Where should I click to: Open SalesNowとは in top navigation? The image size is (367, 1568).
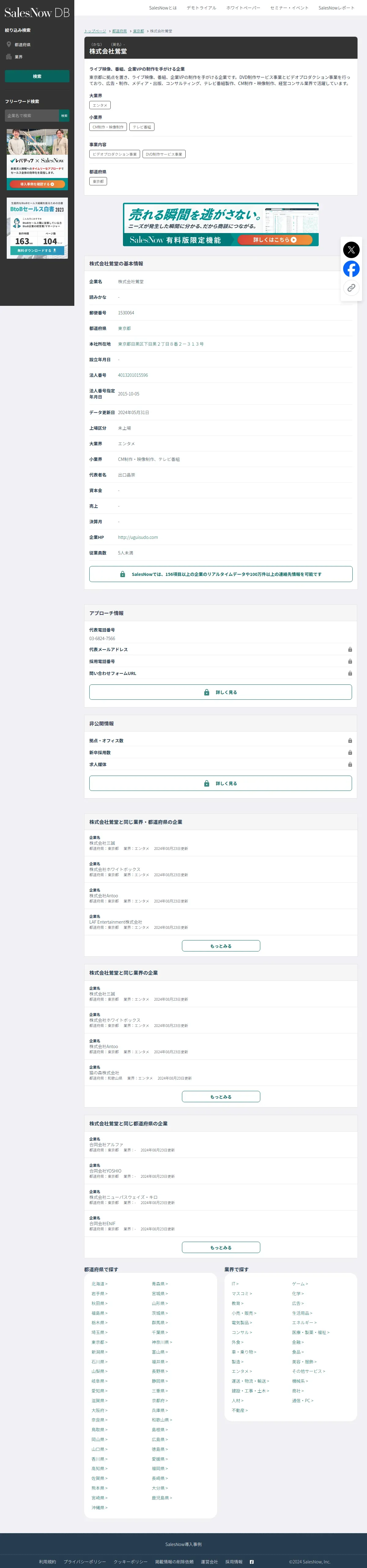point(163,8)
